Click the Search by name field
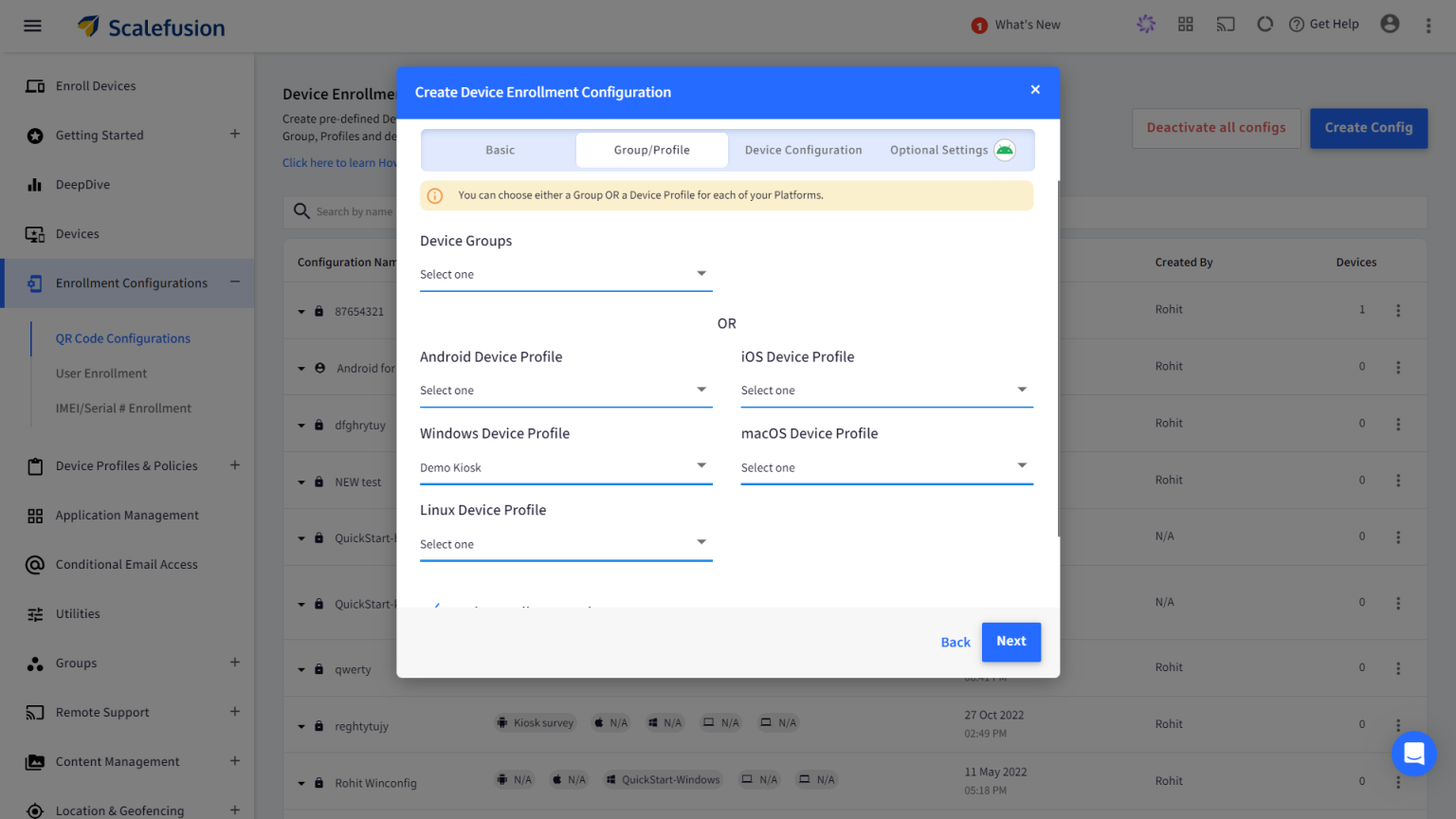Image resolution: width=1456 pixels, height=819 pixels. tap(379, 211)
